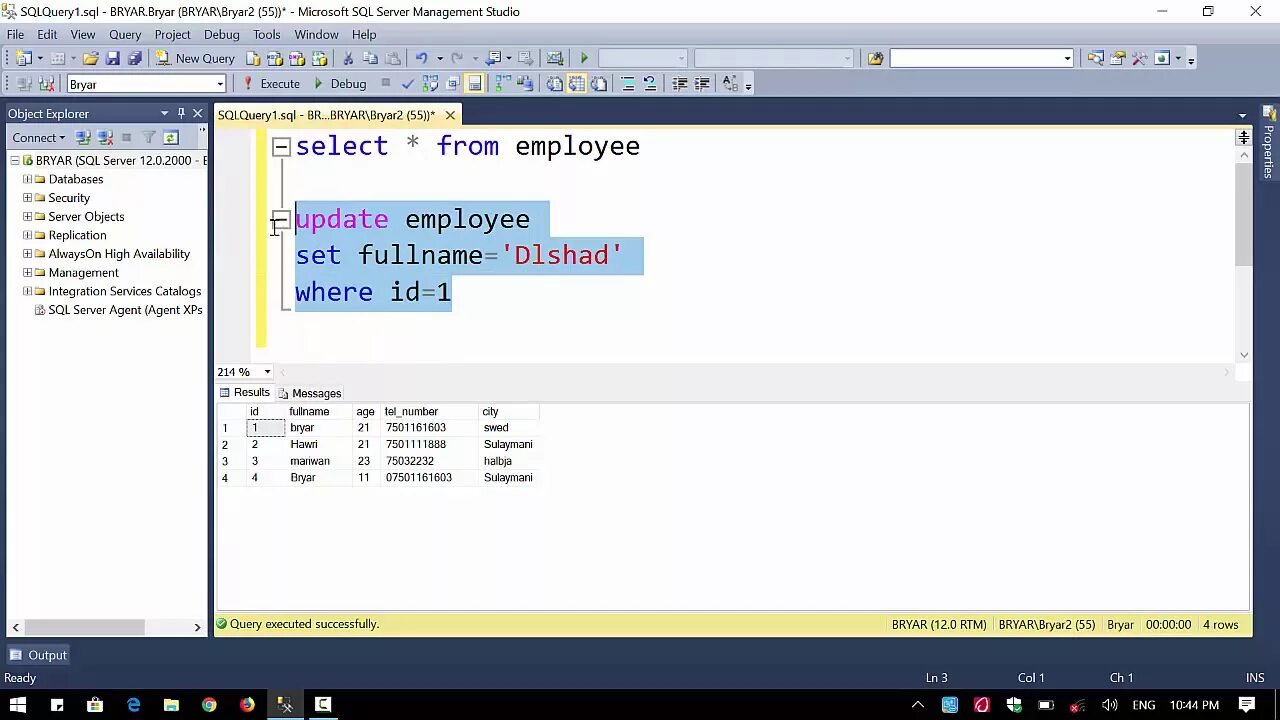1280x720 pixels.
Task: Select the SQLQuery1.sql document tab
Action: click(x=326, y=115)
